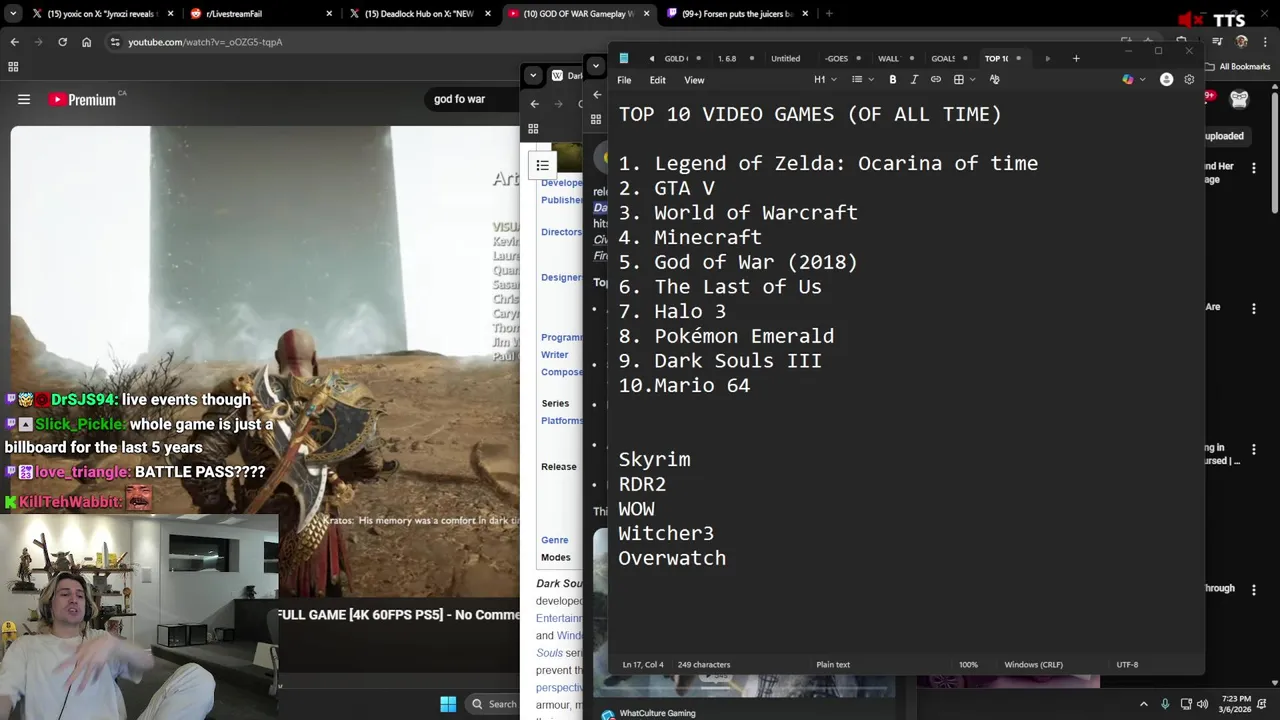
Task: Go back in Wikipedia browser window
Action: coord(534,104)
